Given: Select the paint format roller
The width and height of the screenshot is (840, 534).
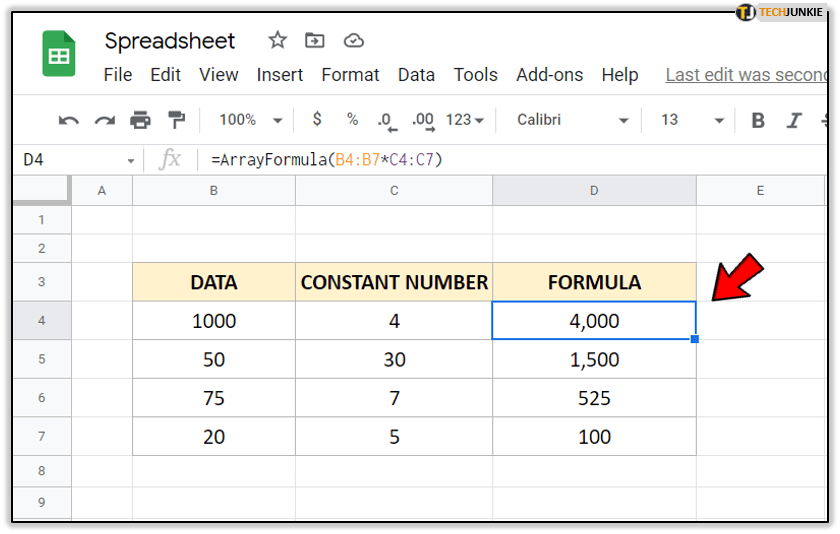Looking at the screenshot, I should [176, 120].
